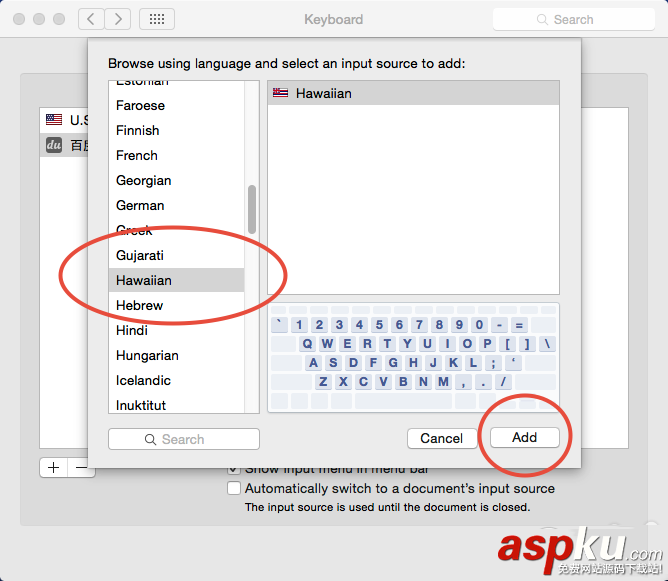This screenshot has width=668, height=581.
Task: Click the Cancel button
Action: (x=442, y=438)
